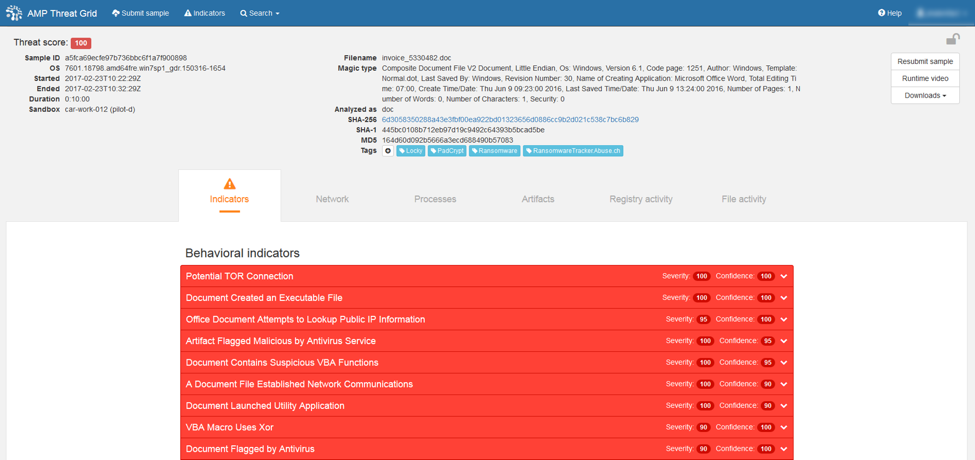Select the Ransomware tag
Viewport: 975px width, 460px height.
[495, 151]
